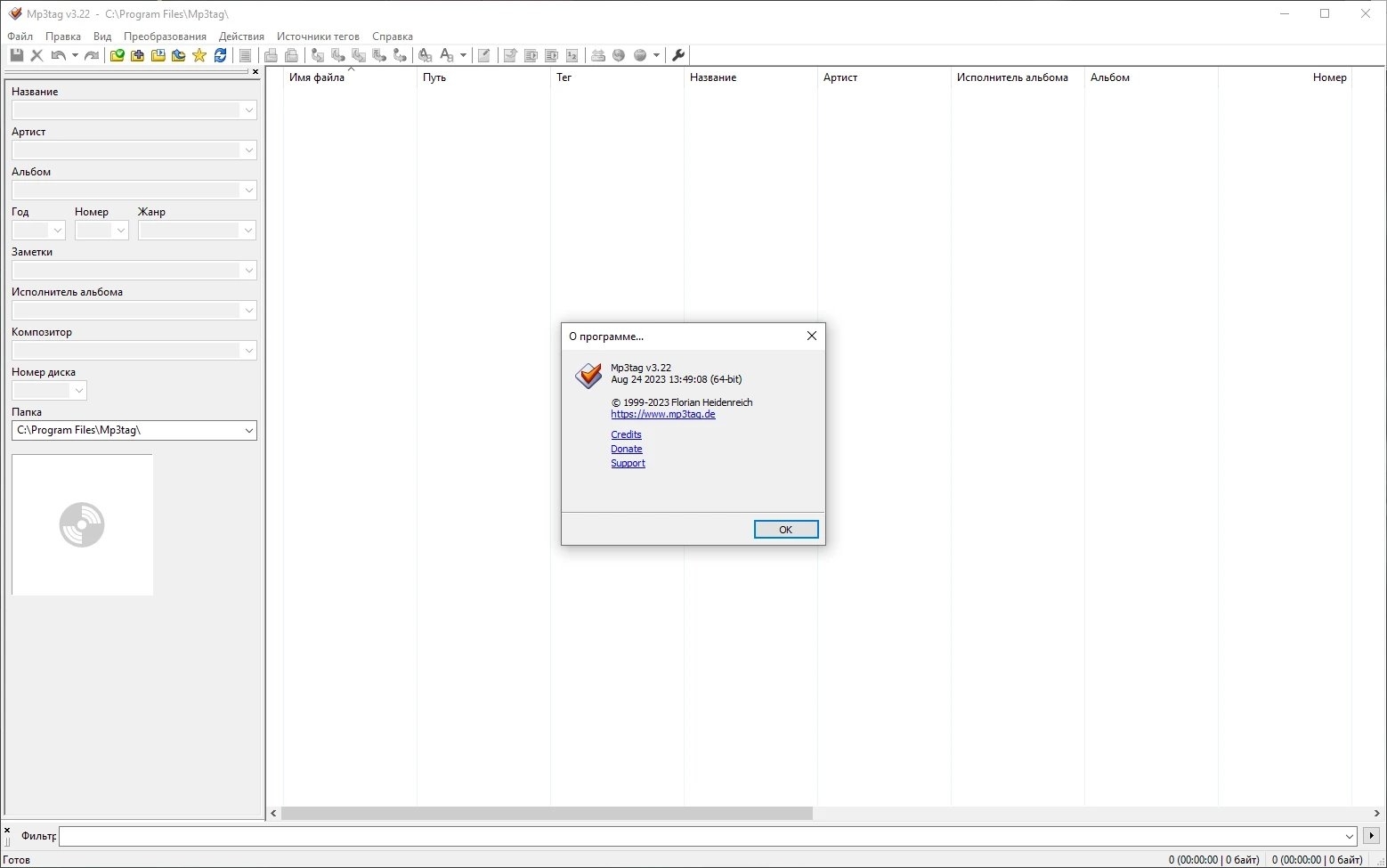Open the Undo history dropdown arrow

[75, 55]
